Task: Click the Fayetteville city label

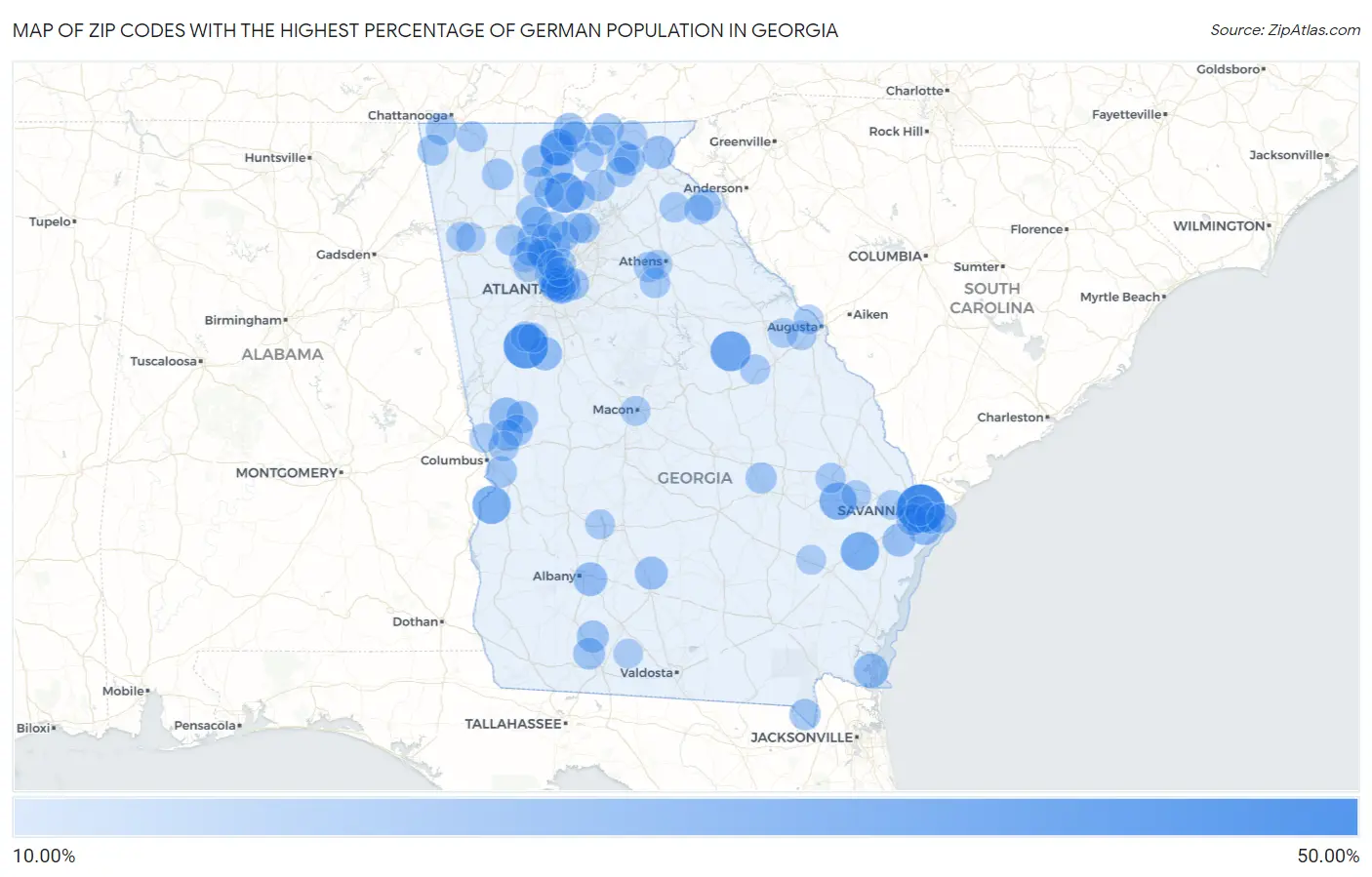Action: 1127,114
